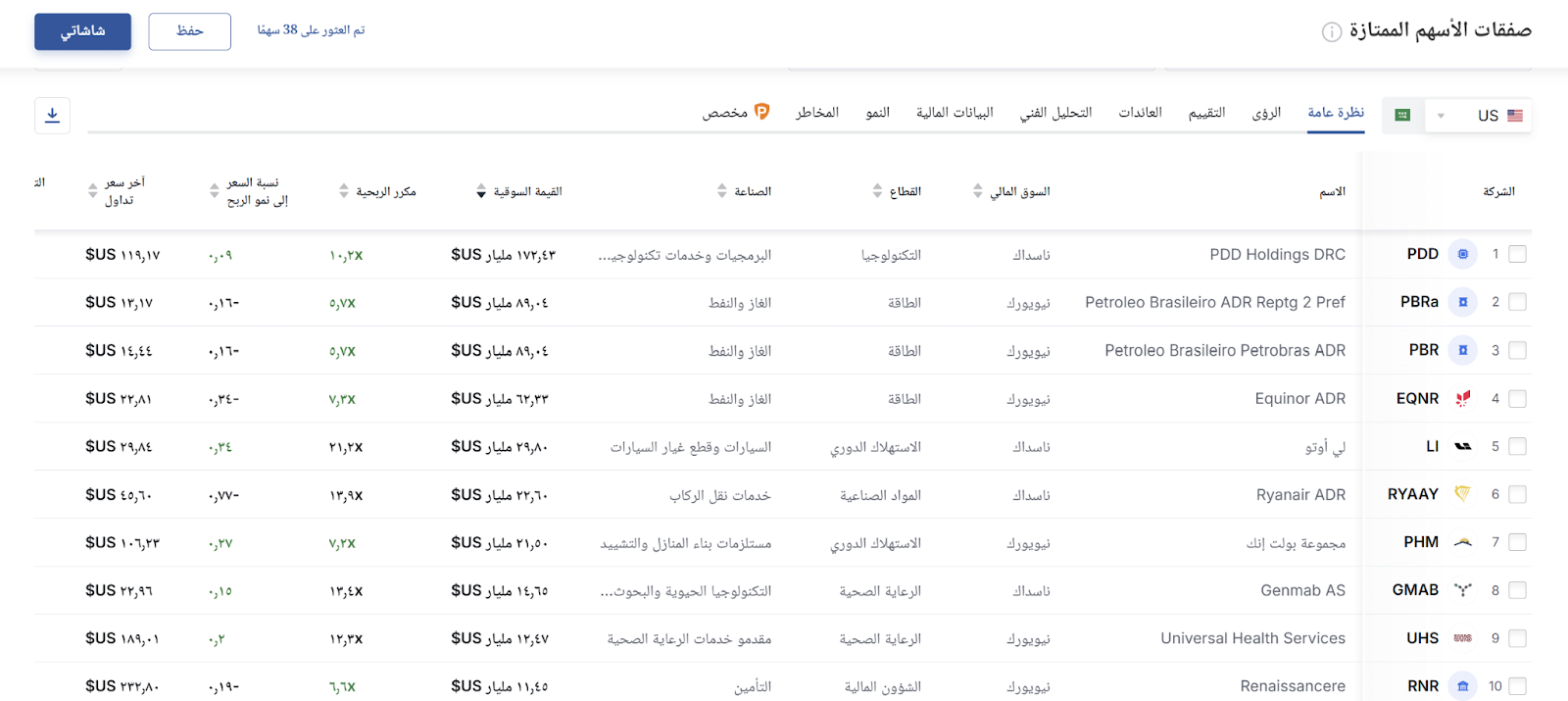Click the GMAB company logo icon
The image size is (1568, 701).
(x=1463, y=590)
